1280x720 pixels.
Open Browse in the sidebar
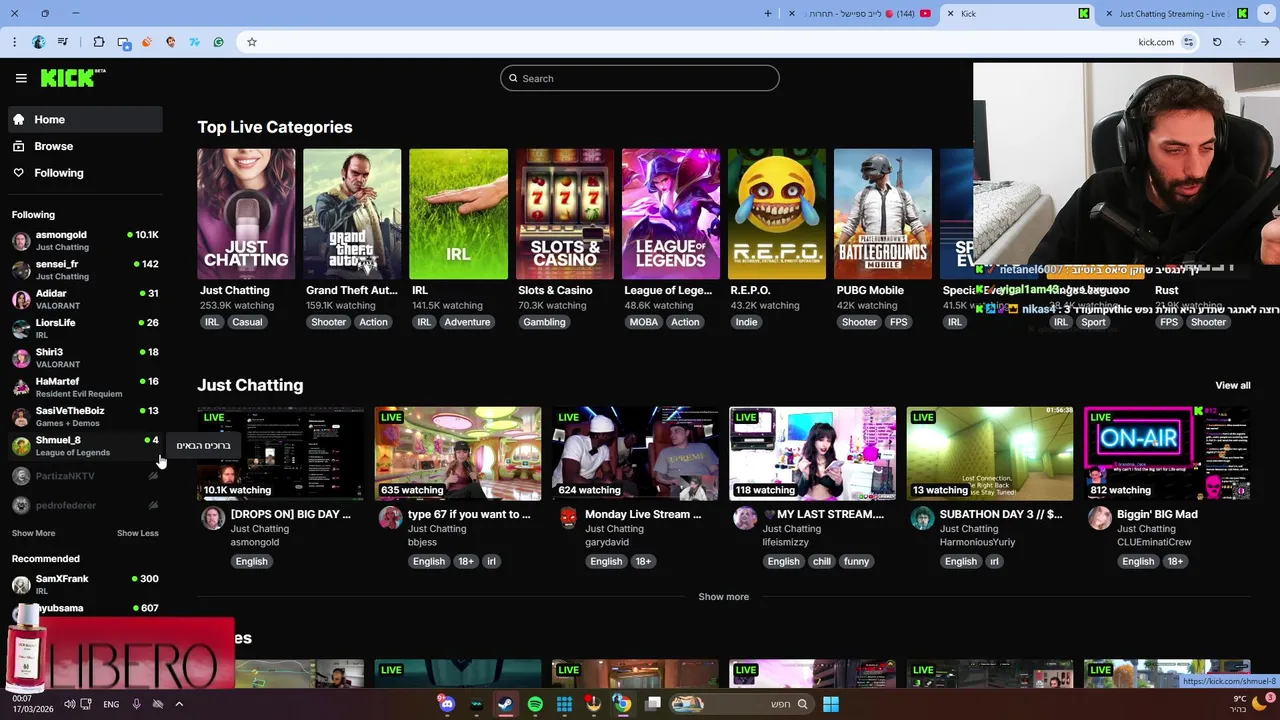pyautogui.click(x=85, y=146)
